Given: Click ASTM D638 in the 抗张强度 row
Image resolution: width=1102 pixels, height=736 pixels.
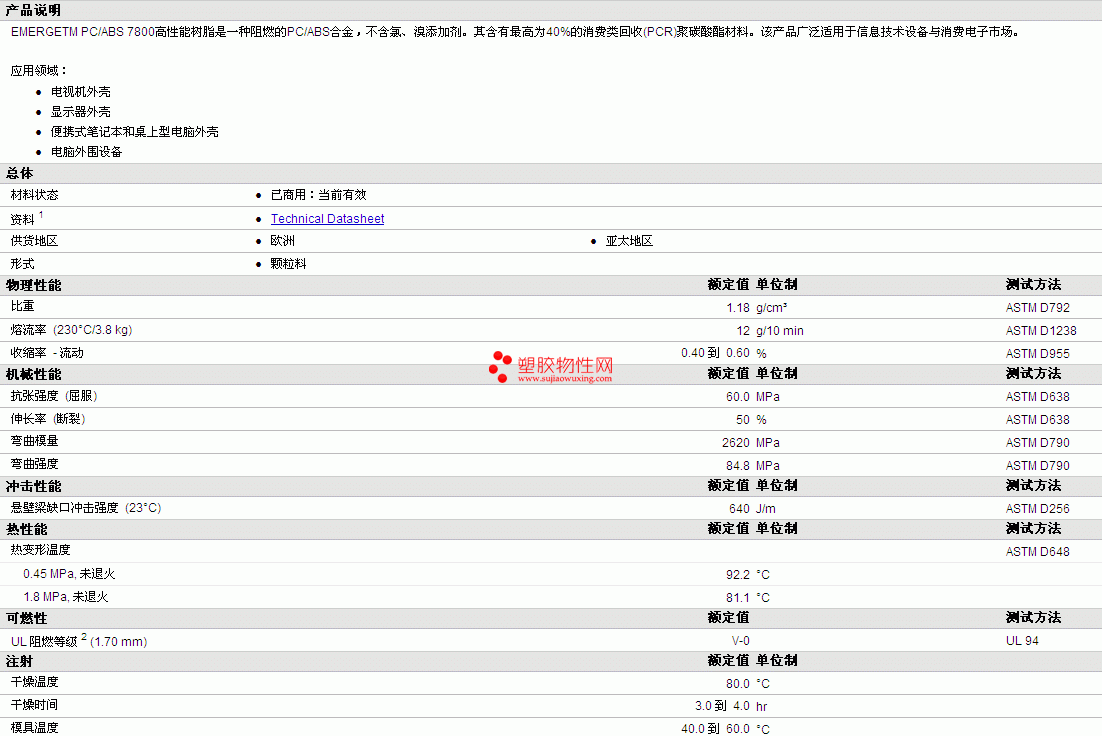Looking at the screenshot, I should pyautogui.click(x=1037, y=397).
